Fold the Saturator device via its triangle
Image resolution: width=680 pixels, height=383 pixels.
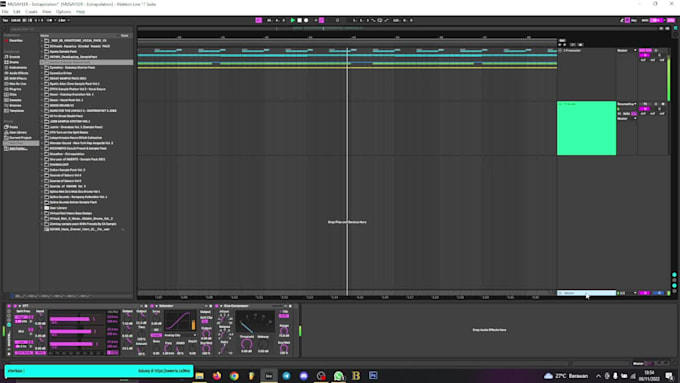point(157,306)
